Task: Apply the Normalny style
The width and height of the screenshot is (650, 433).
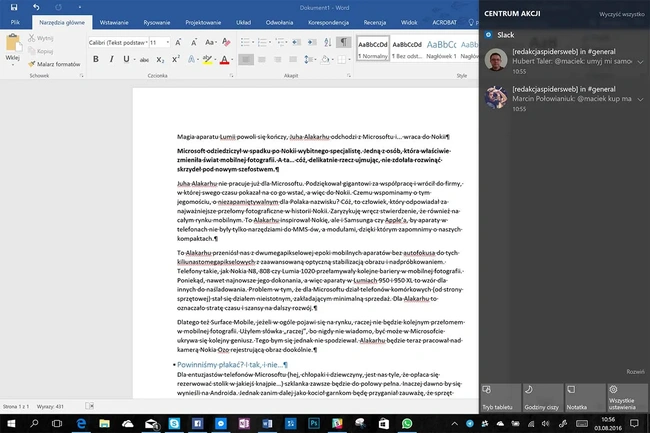Action: point(373,48)
